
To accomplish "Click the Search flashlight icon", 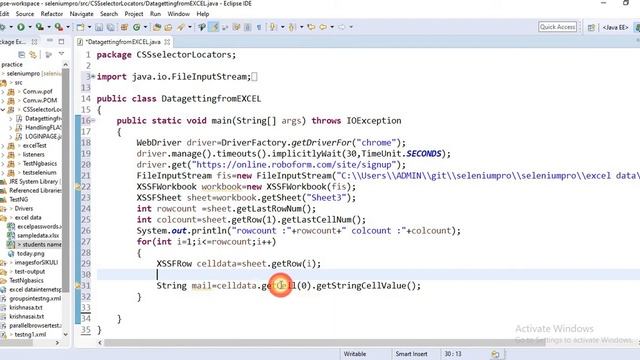I will [181, 27].
